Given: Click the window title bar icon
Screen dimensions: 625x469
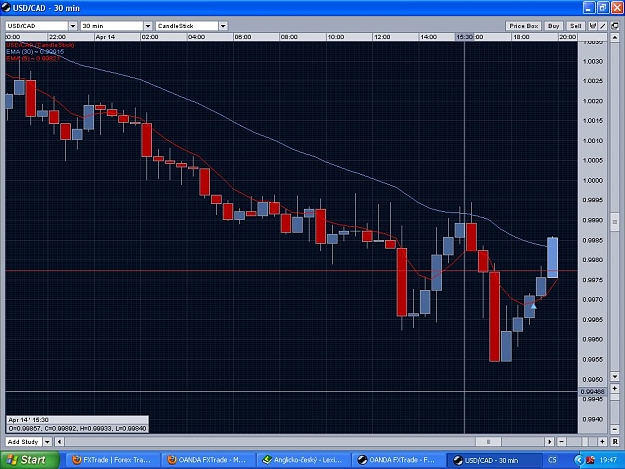Looking at the screenshot, I should [x=6, y=8].
